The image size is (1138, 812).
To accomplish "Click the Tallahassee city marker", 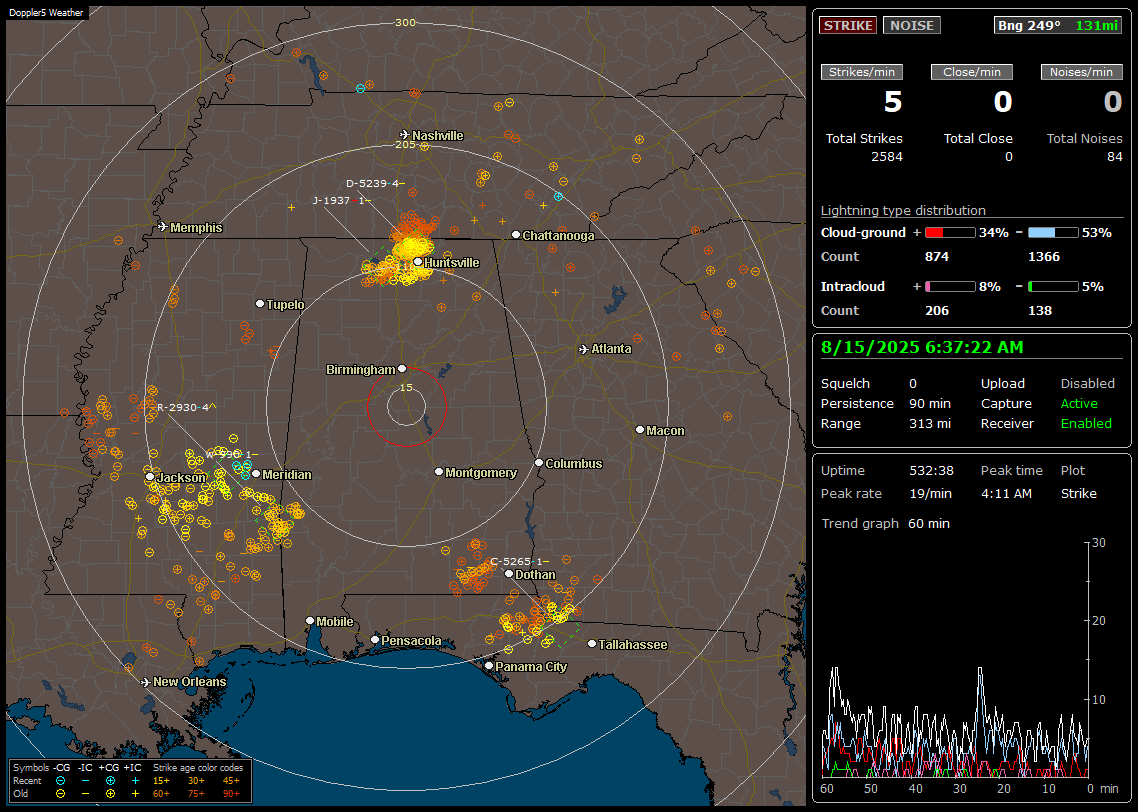I will 592,644.
